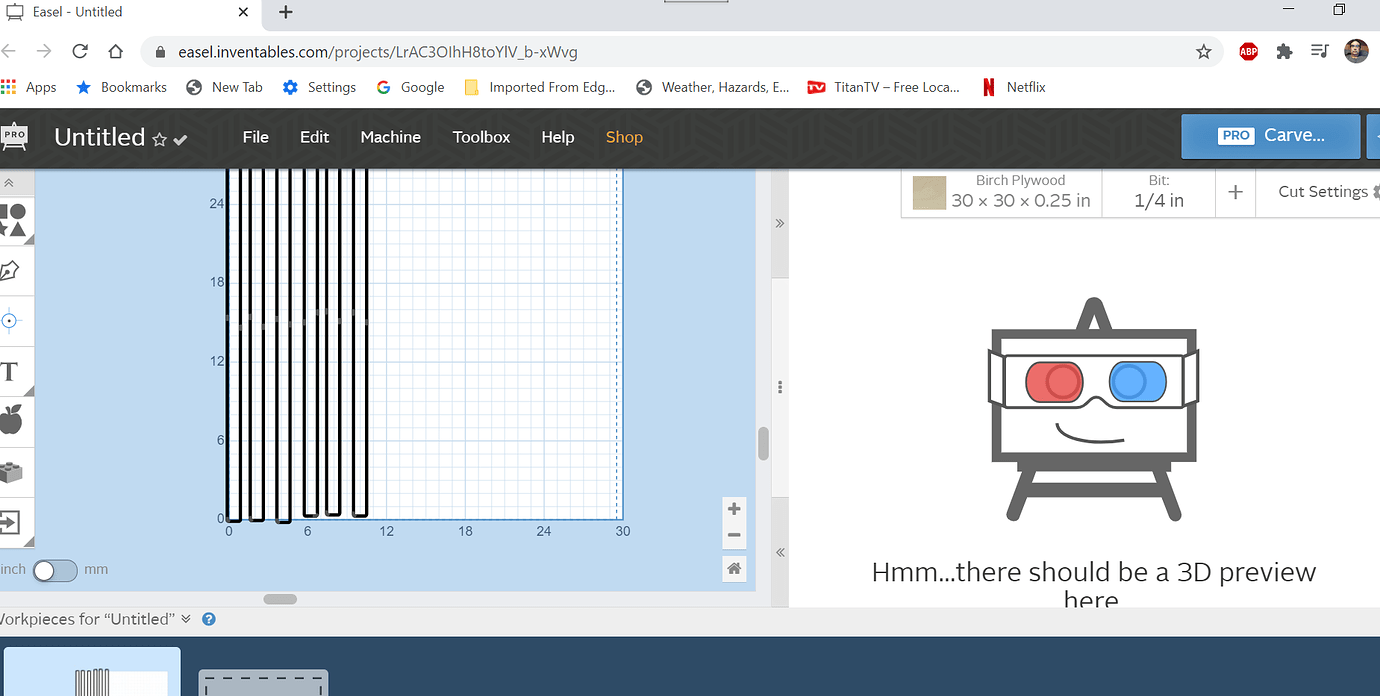The width and height of the screenshot is (1380, 696).
Task: Open the Machine menu
Action: [390, 137]
